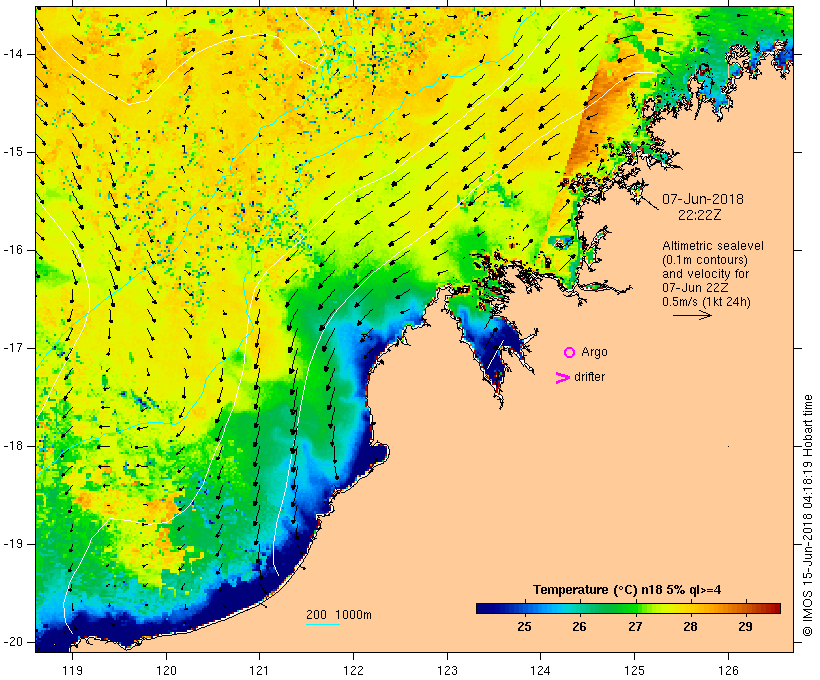Click longitude axis label 122
This screenshot has height=680, width=820.
pos(354,671)
